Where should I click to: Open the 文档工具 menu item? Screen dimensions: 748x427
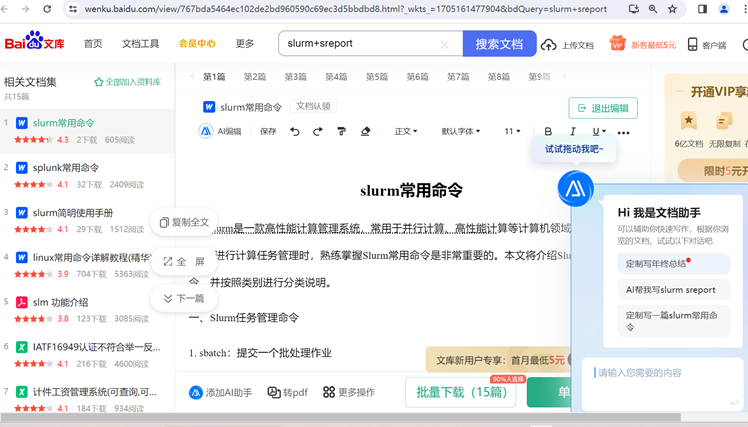pos(140,44)
